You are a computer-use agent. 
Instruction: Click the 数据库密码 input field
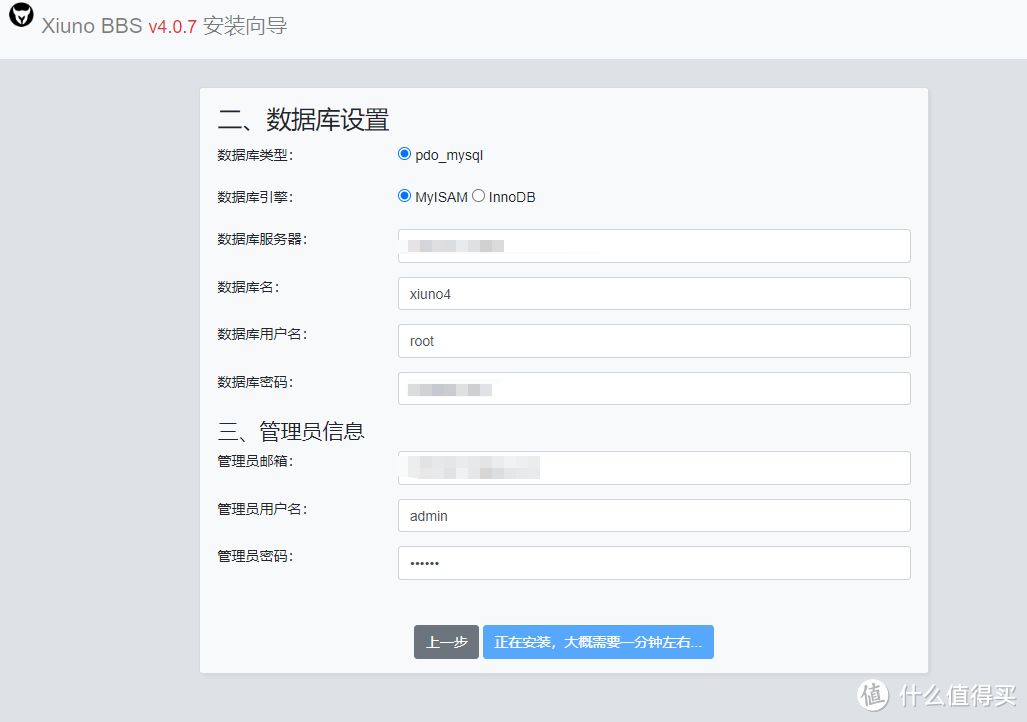click(x=653, y=388)
